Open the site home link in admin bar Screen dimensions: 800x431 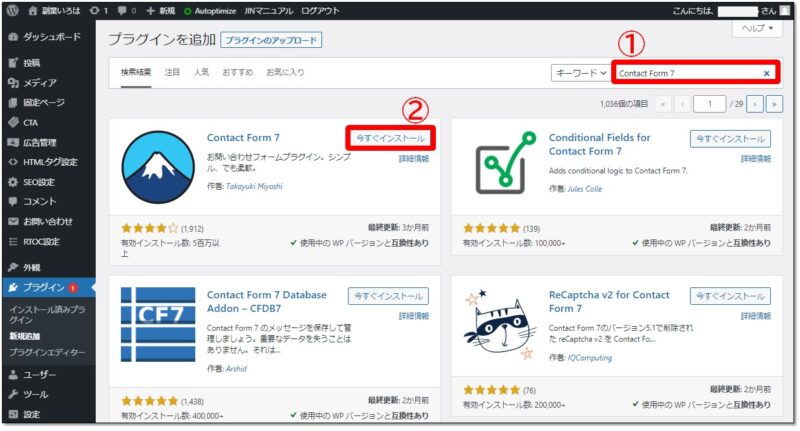click(x=55, y=11)
